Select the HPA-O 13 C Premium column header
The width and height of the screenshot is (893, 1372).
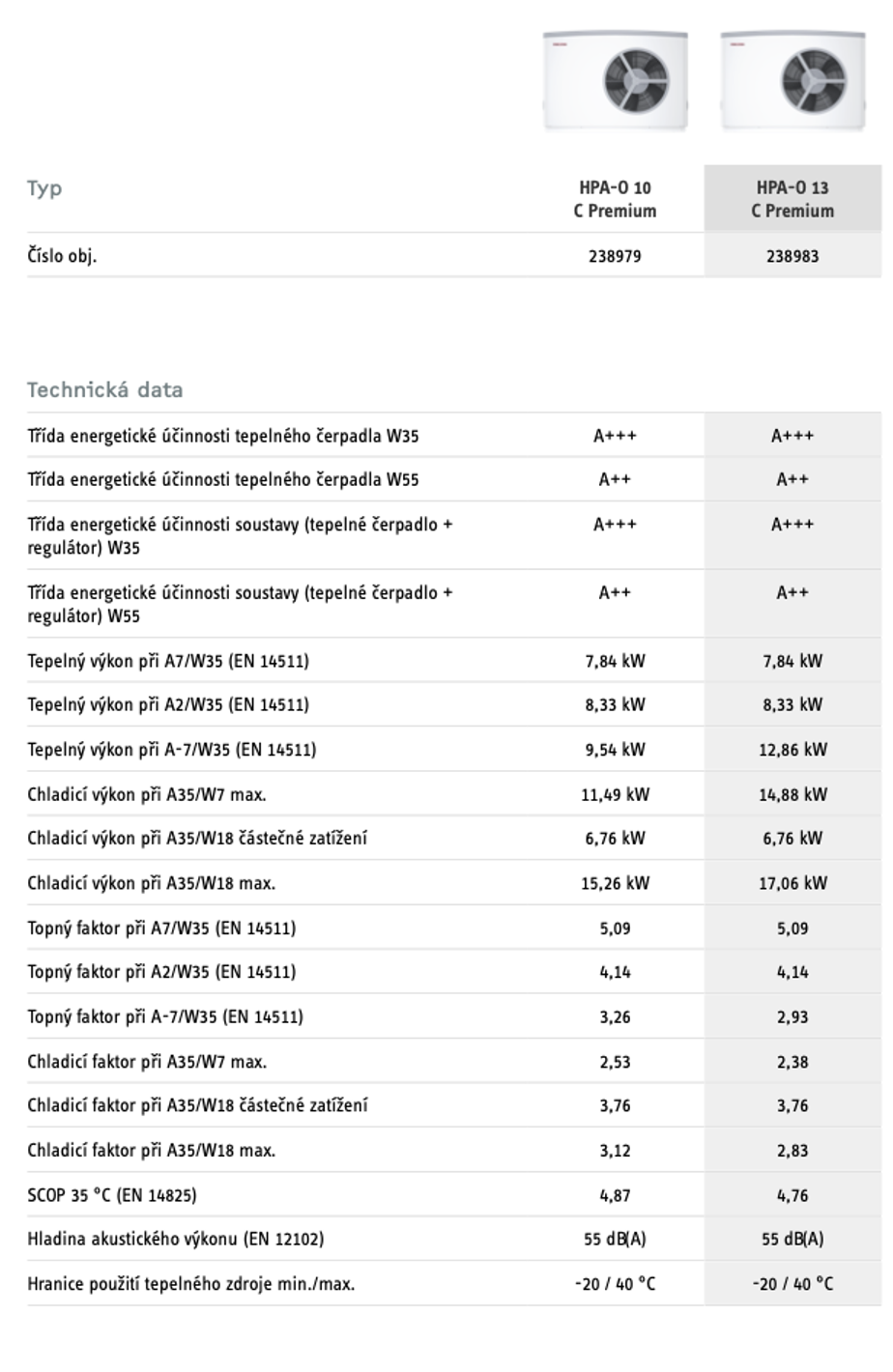[x=792, y=199]
